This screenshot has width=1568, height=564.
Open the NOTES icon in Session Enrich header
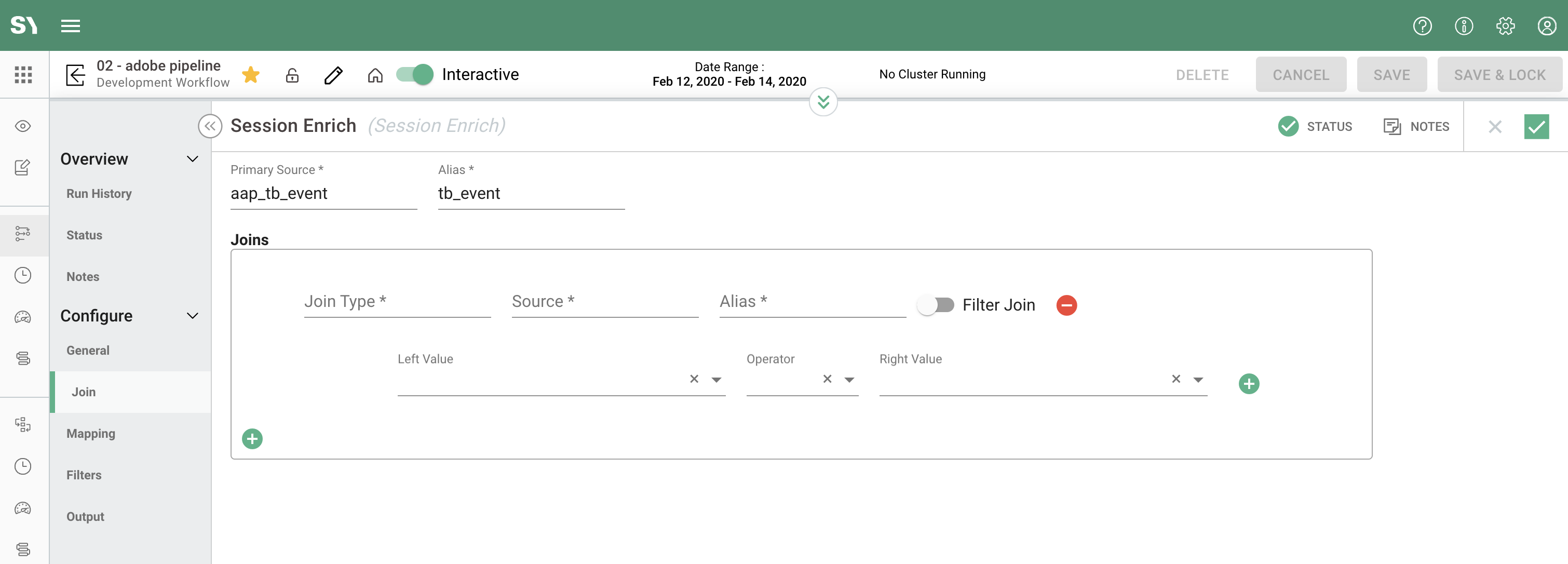click(1393, 127)
